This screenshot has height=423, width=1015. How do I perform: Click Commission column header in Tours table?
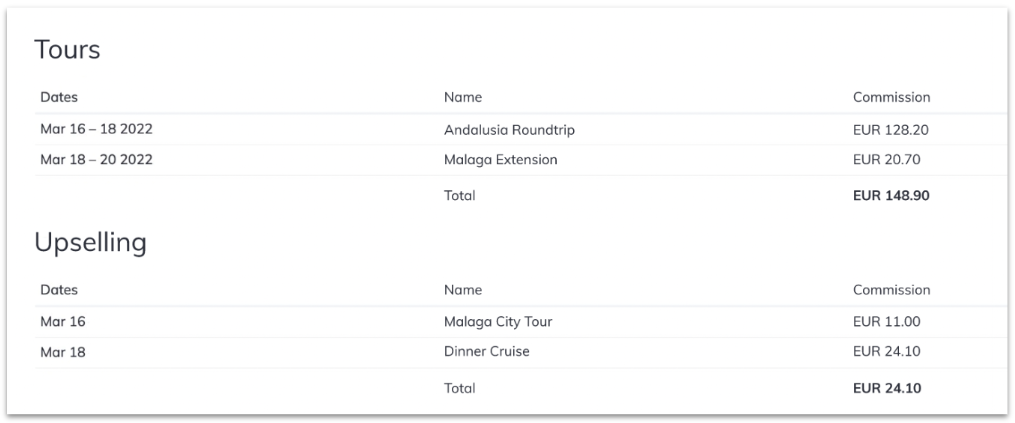point(891,98)
